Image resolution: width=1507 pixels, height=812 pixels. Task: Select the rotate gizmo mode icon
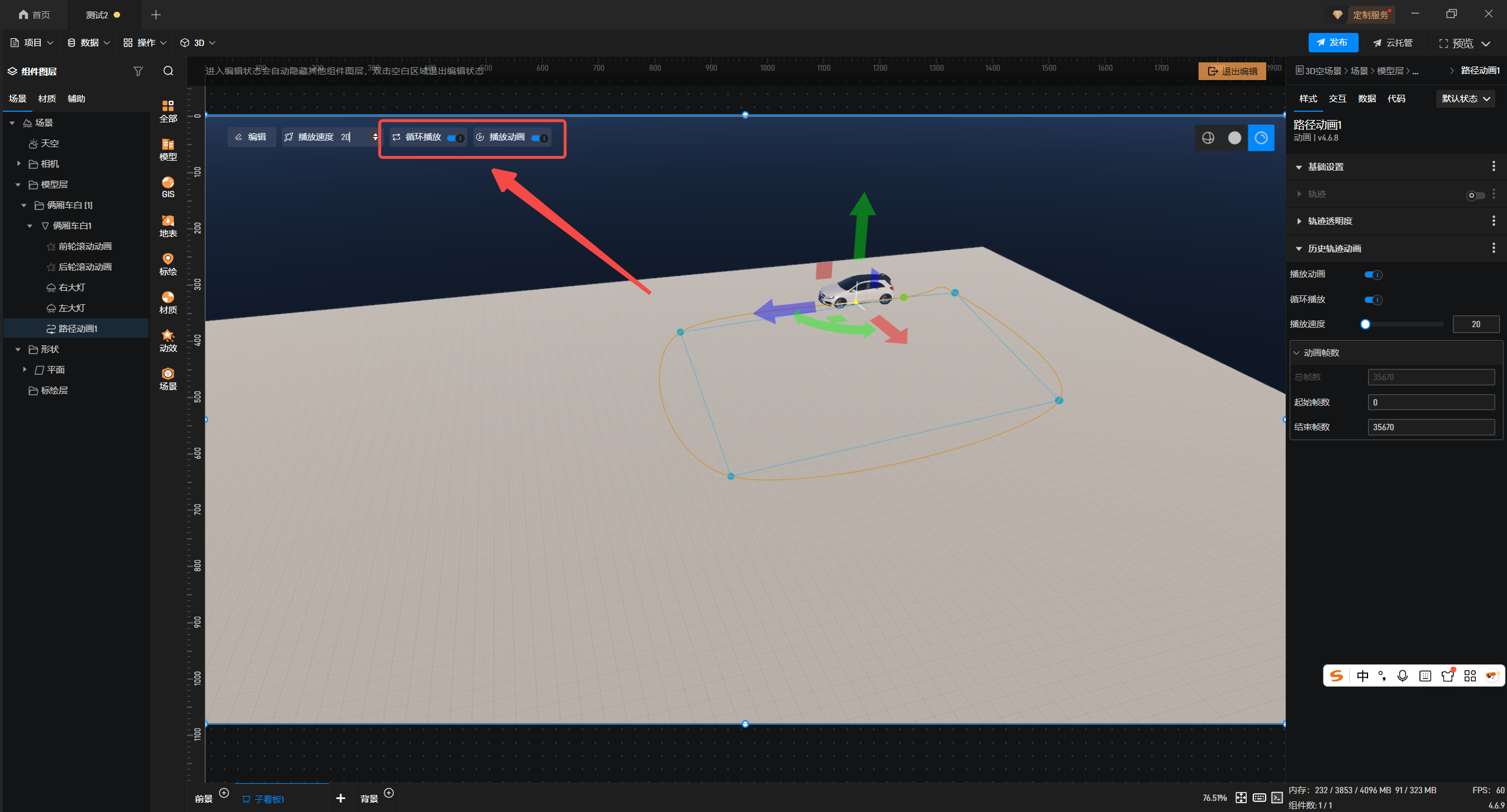pyautogui.click(x=1261, y=138)
